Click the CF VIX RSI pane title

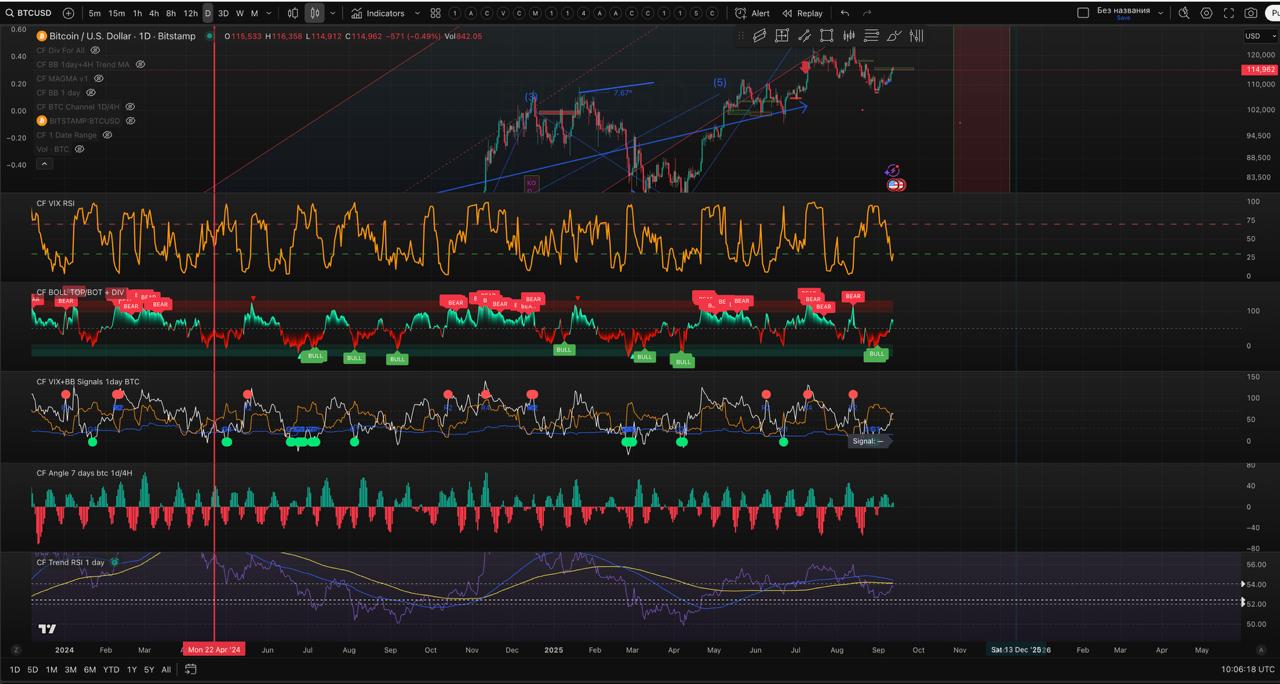click(55, 203)
